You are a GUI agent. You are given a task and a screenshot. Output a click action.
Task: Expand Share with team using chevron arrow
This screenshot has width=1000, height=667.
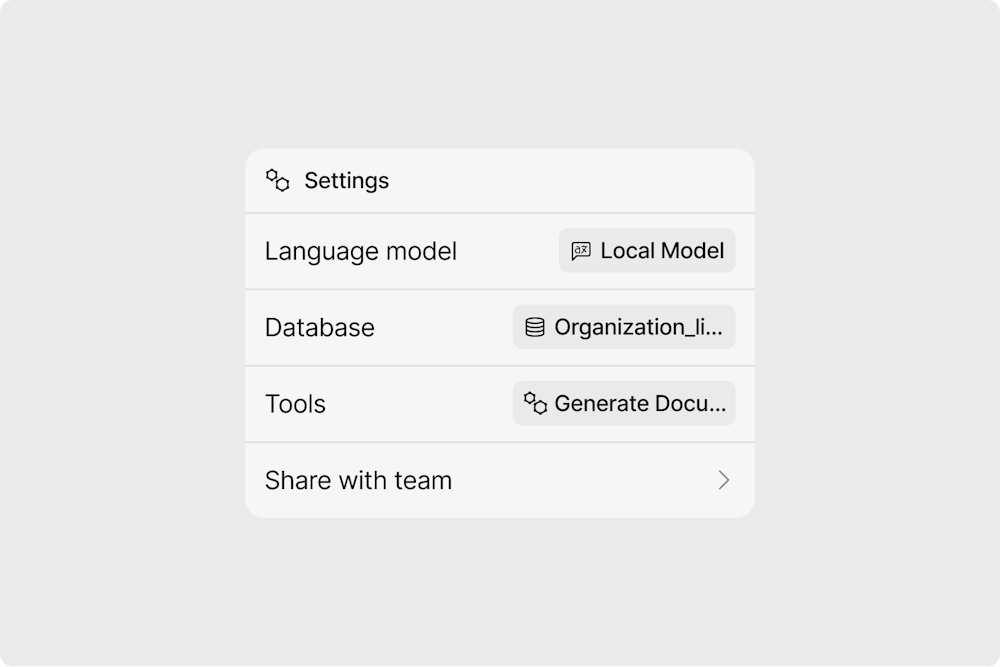tap(724, 480)
